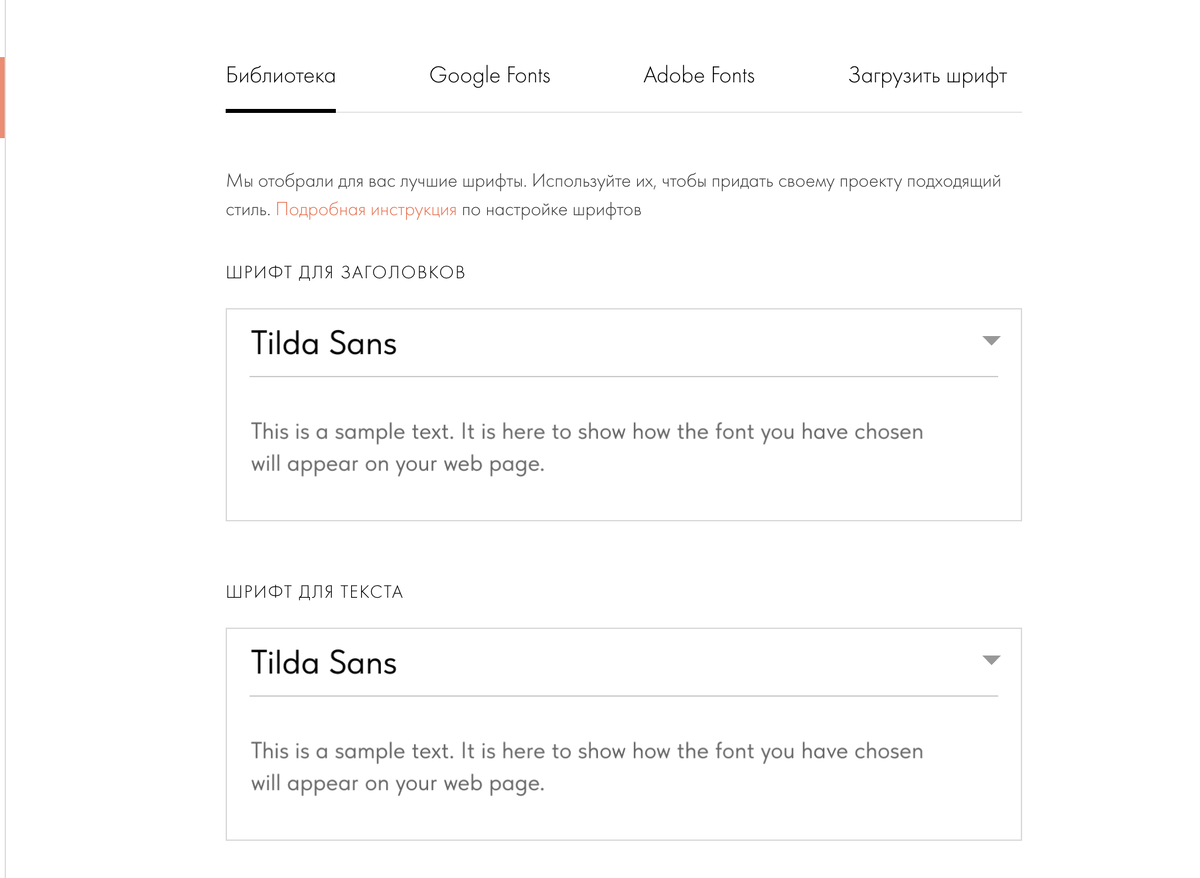Click the empty space between Adobe Fonts and Загрузить шрифт
The width and height of the screenshot is (1200, 878).
[801, 76]
